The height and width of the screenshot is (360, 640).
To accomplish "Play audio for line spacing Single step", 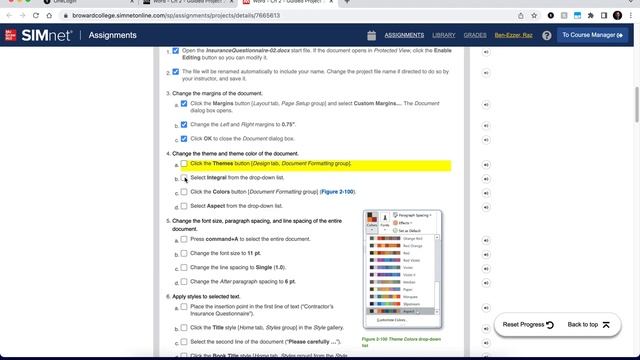I will (x=486, y=269).
